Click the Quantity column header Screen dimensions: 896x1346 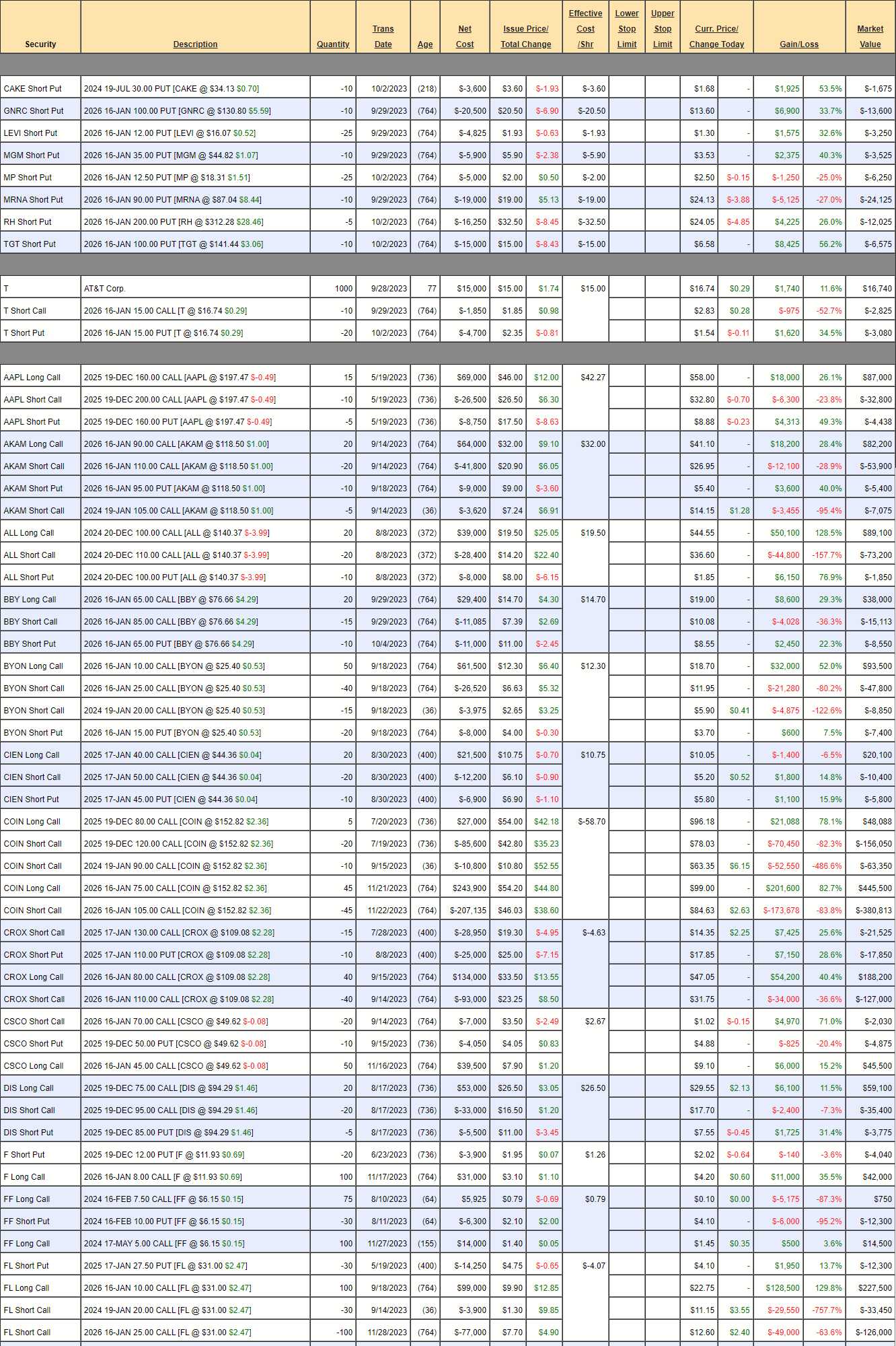pyautogui.click(x=333, y=44)
